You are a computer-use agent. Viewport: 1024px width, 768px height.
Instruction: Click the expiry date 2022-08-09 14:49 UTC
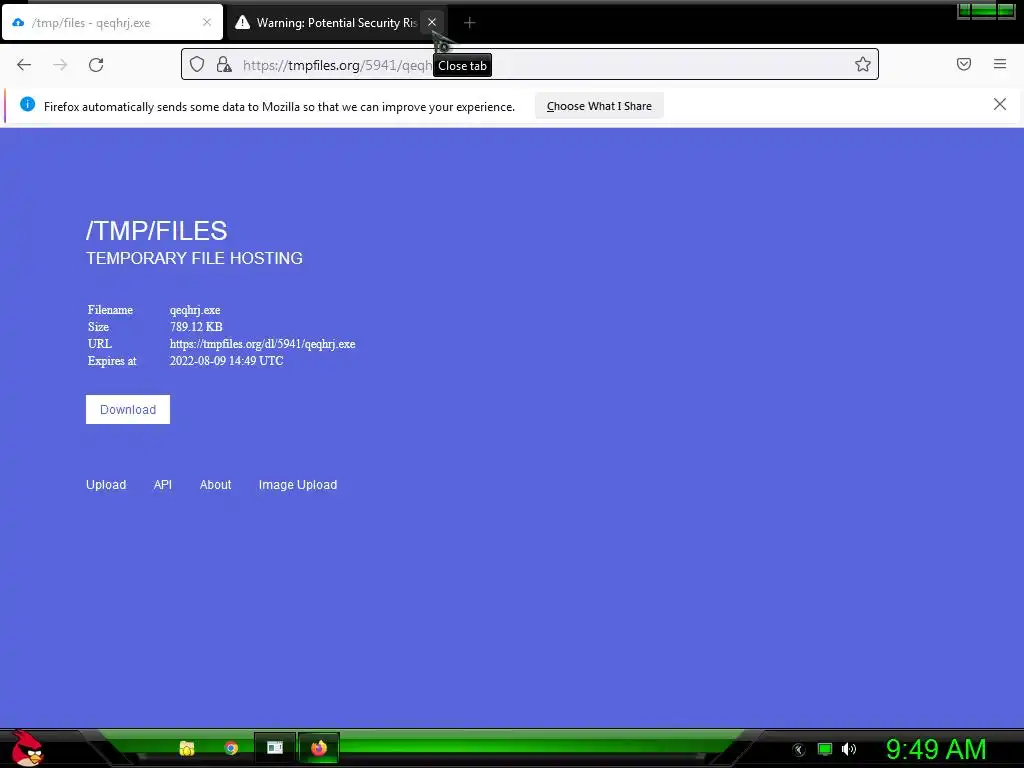point(227,360)
